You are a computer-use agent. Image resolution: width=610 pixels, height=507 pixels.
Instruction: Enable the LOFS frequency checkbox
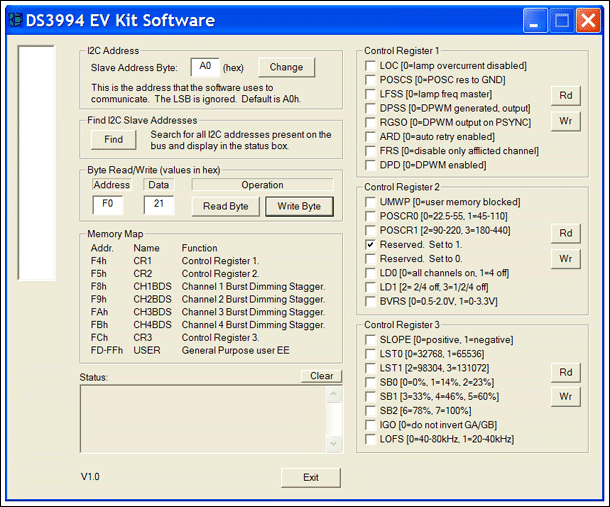[370, 439]
